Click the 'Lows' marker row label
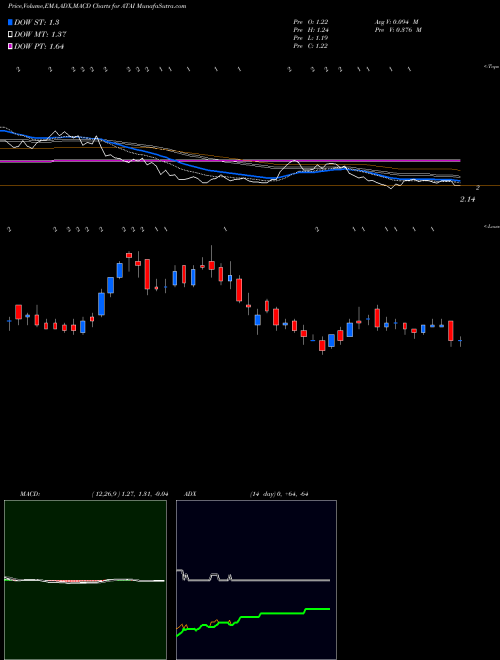Viewport: 500px width, 660px height. click(x=492, y=226)
